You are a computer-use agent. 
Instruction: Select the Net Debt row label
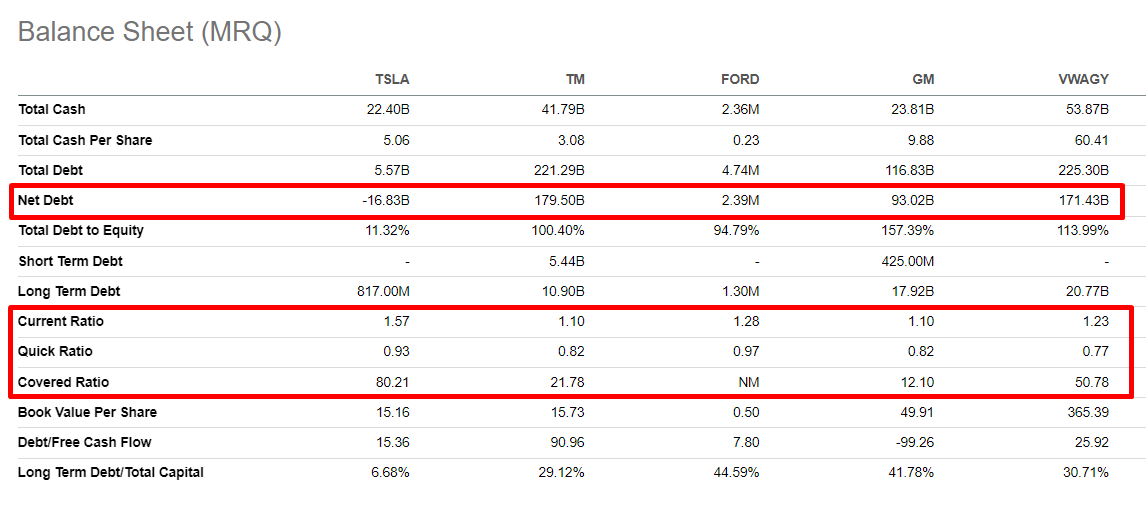(x=46, y=200)
